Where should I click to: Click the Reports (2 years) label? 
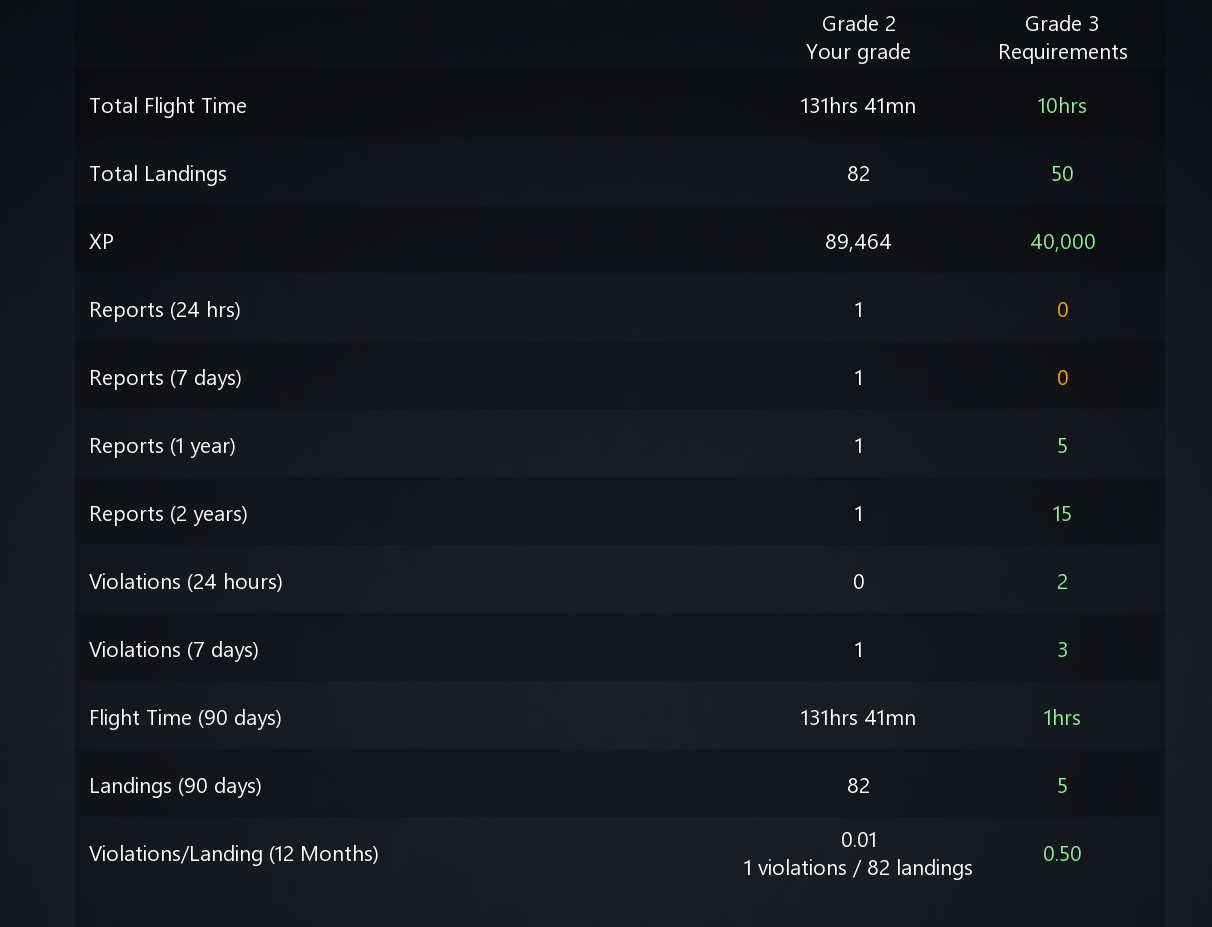click(168, 514)
